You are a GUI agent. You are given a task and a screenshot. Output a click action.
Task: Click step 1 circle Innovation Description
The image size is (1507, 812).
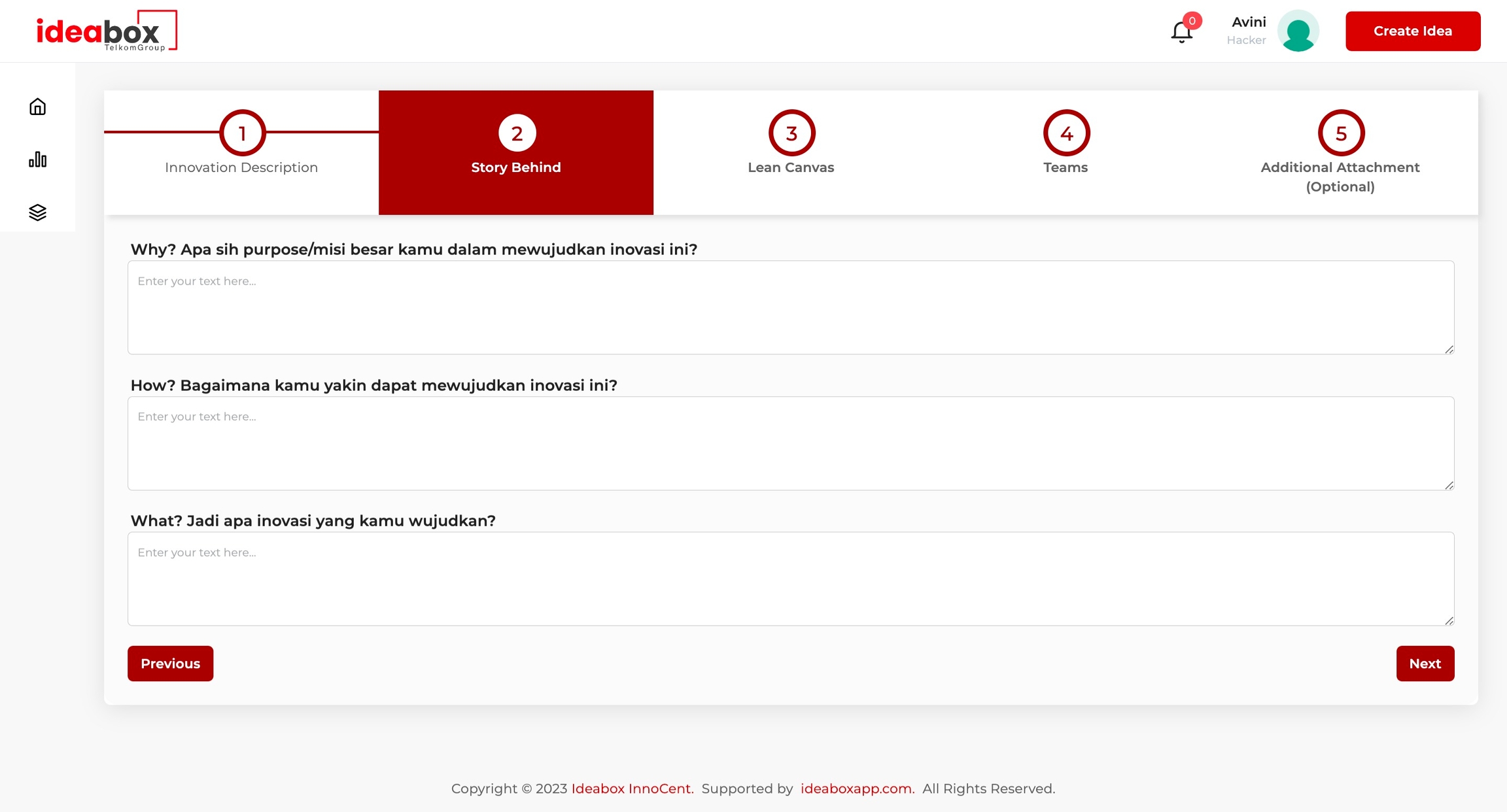tap(242, 133)
